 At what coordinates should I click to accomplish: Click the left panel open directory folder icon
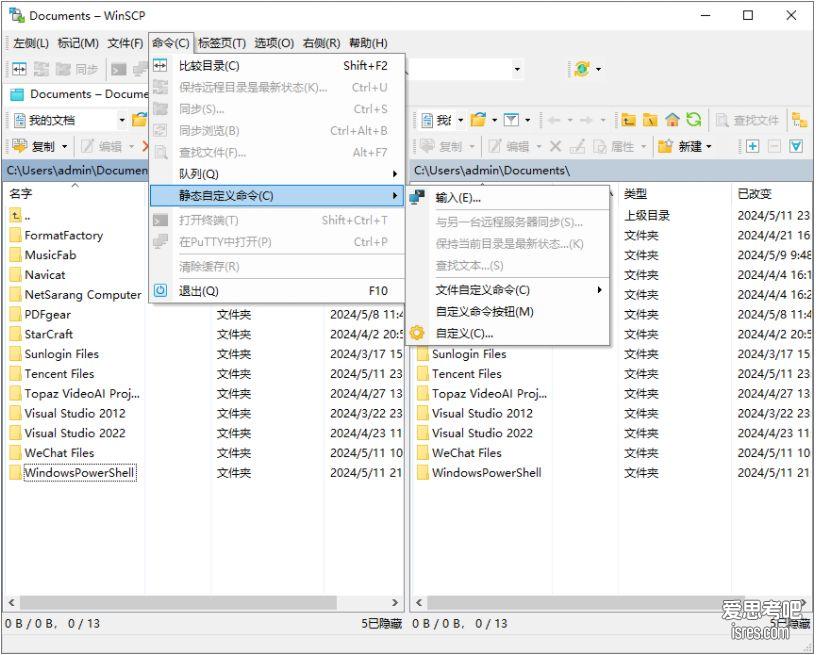coord(139,120)
